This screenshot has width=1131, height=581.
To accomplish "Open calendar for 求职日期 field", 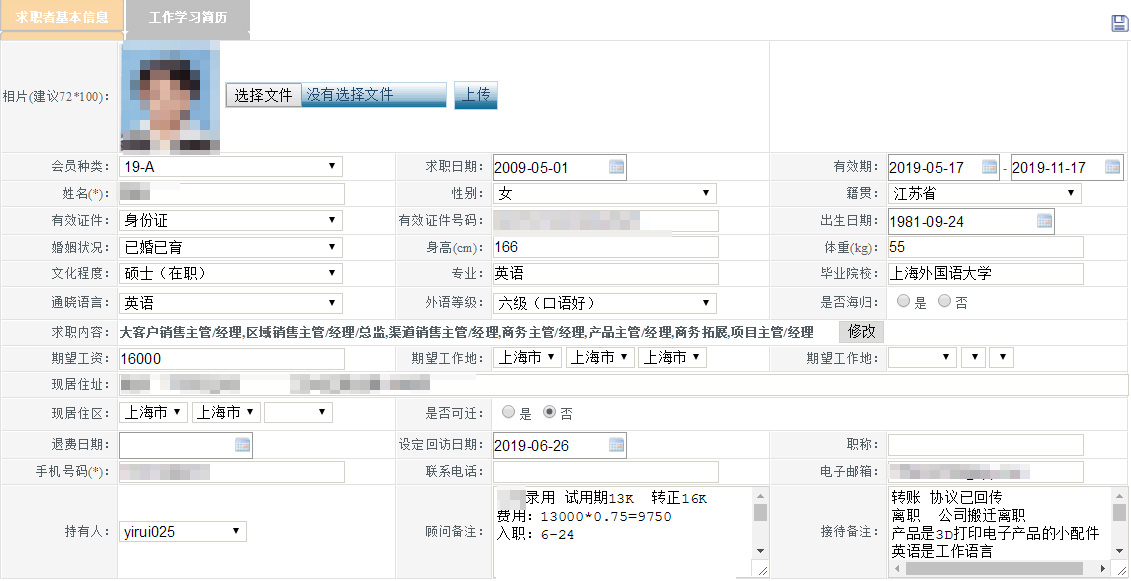I will coord(616,167).
